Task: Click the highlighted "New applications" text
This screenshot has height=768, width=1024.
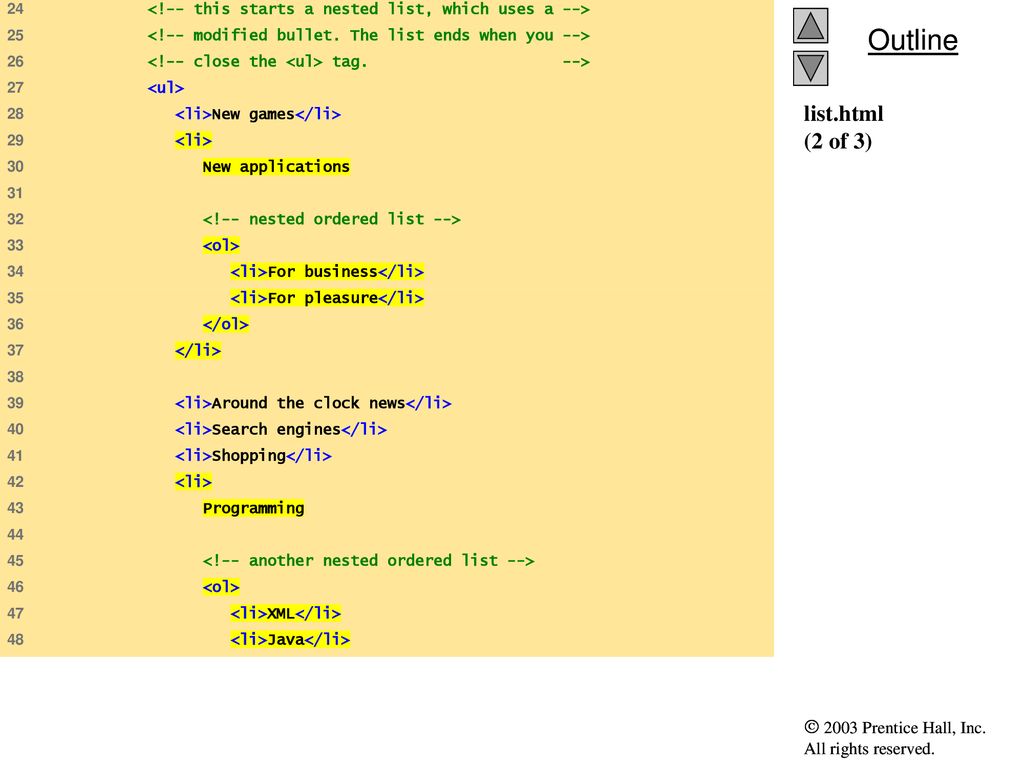Action: pyautogui.click(x=276, y=167)
